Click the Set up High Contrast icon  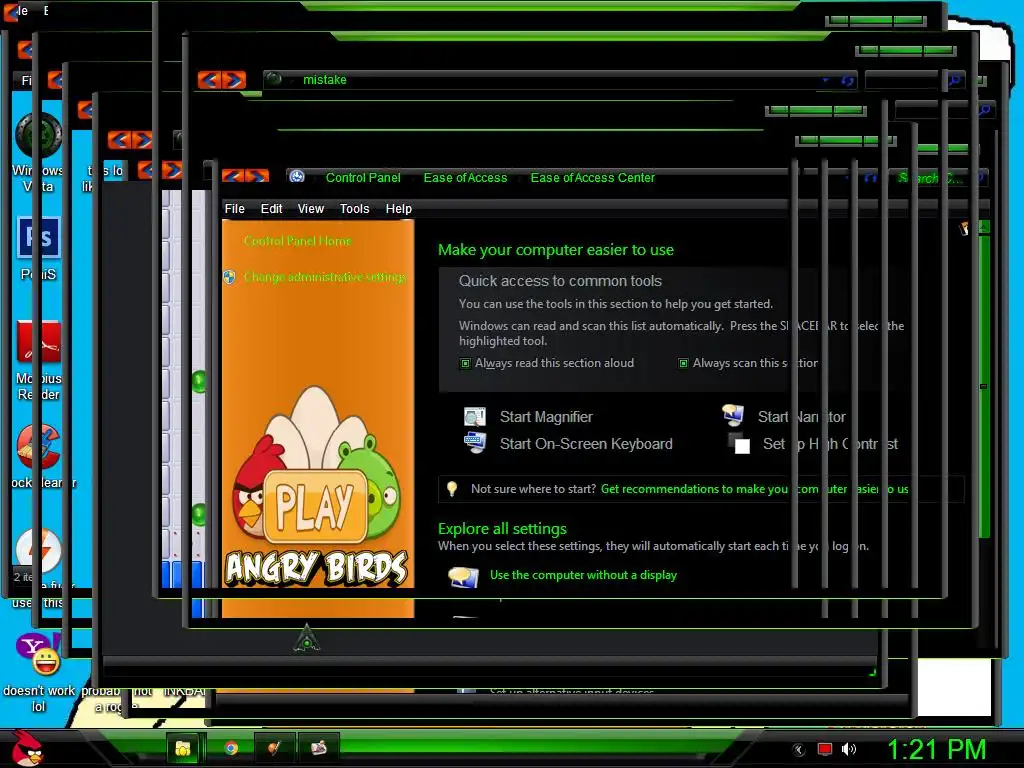tap(739, 443)
